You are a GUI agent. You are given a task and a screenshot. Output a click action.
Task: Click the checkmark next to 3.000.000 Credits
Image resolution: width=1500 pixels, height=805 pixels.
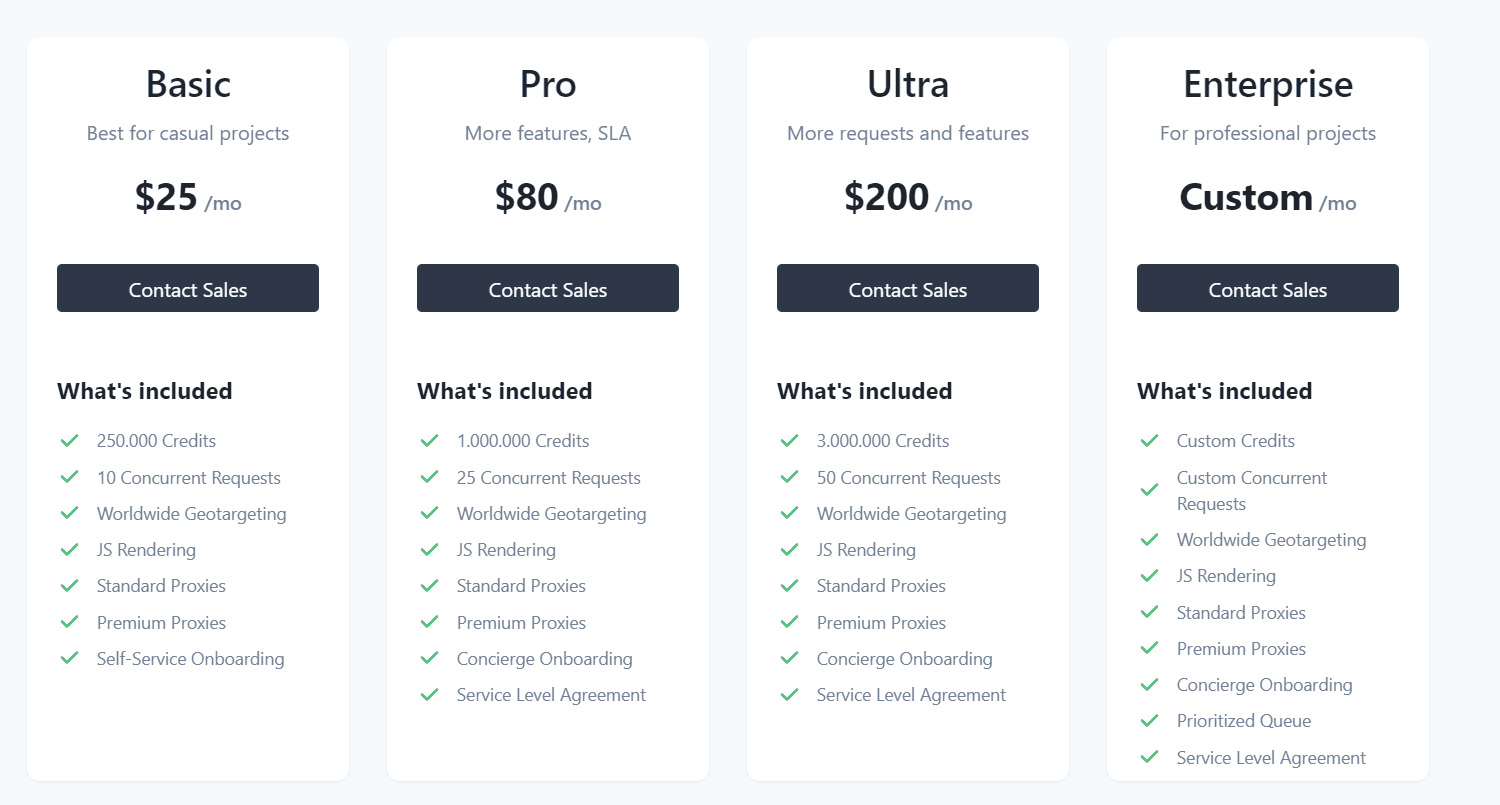[790, 440]
